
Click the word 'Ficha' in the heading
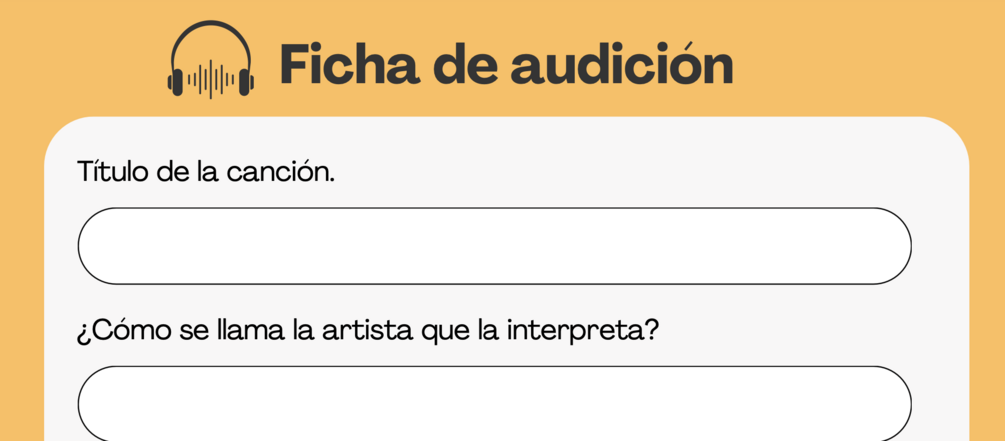coord(350,64)
